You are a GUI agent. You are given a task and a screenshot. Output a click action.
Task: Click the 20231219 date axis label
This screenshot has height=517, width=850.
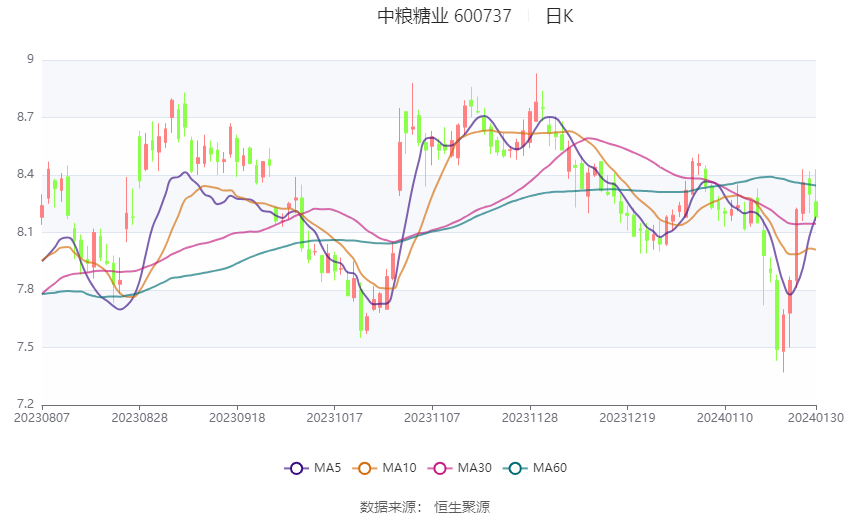(x=627, y=416)
